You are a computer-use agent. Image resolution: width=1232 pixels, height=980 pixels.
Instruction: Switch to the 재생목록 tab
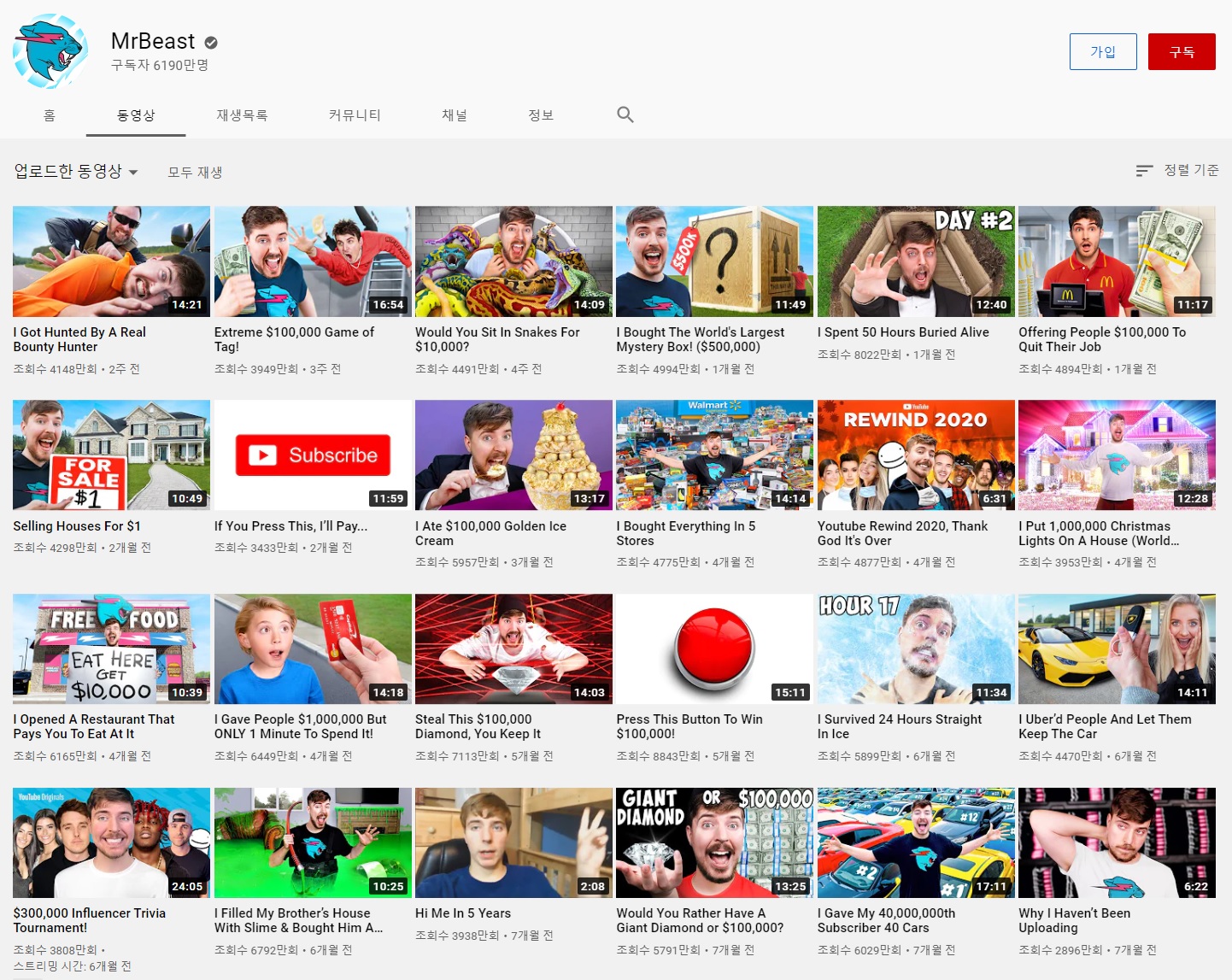[242, 115]
